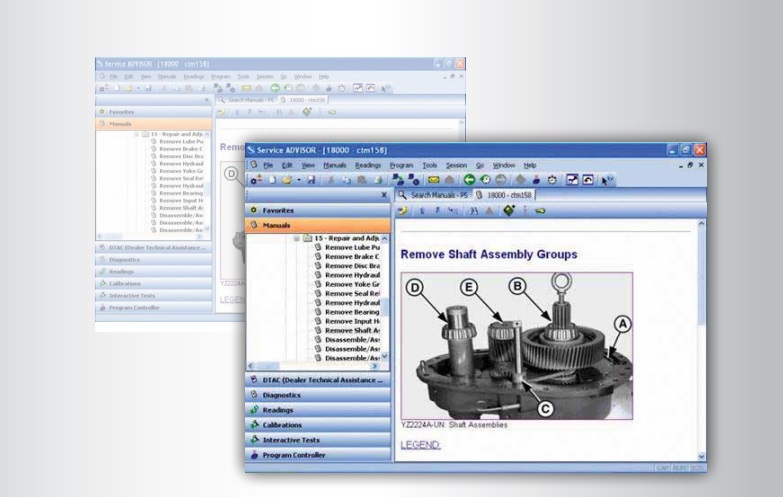
Task: Collapse the '15 - Repair and Adj' folder, front window
Action: click(297, 238)
